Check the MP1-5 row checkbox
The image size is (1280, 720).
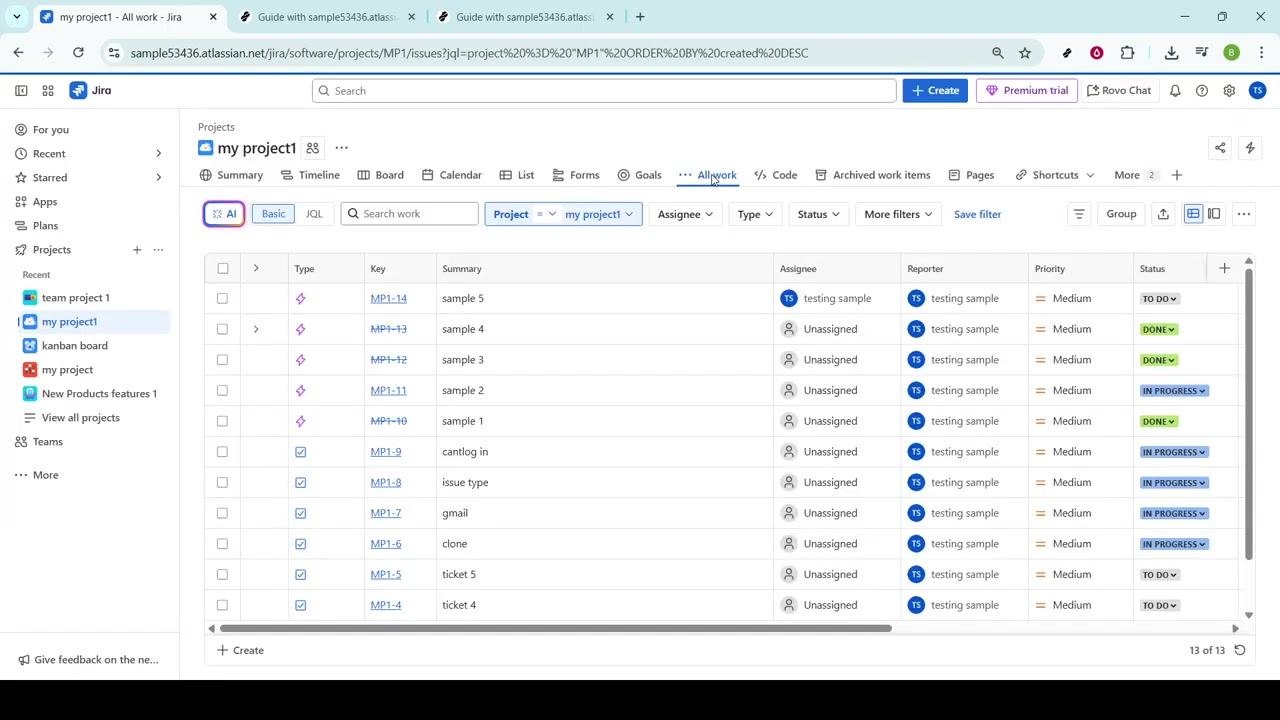coord(222,574)
